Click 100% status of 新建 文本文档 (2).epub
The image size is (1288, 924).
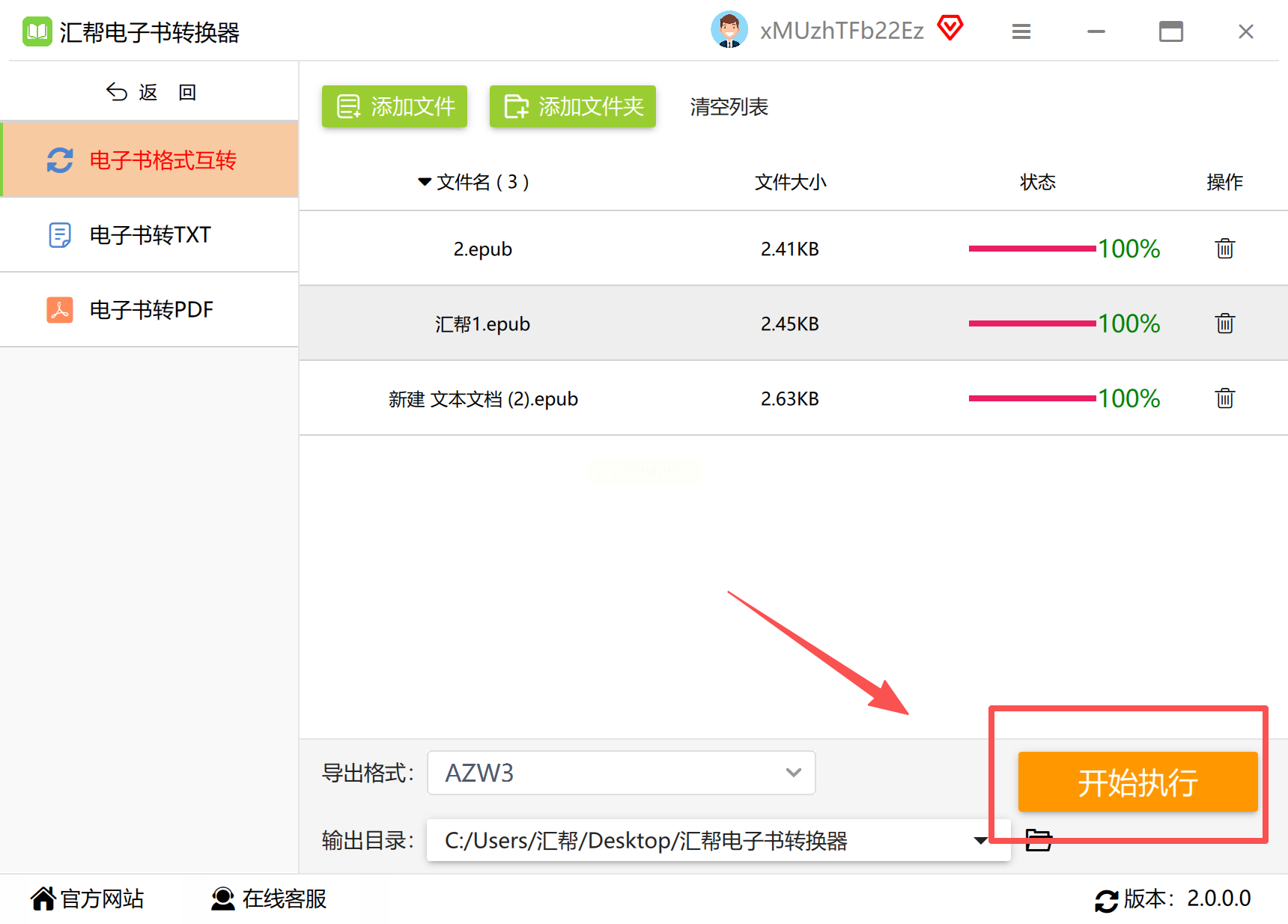pyautogui.click(x=1129, y=398)
